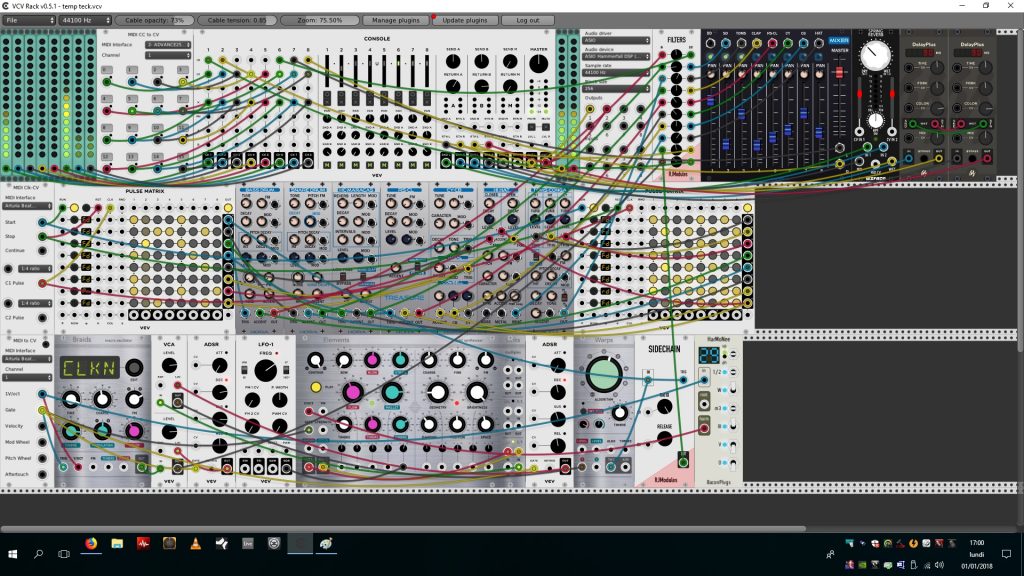Flip the LFO-1 left offset switch
The height and width of the screenshot is (576, 1024).
[x=244, y=370]
